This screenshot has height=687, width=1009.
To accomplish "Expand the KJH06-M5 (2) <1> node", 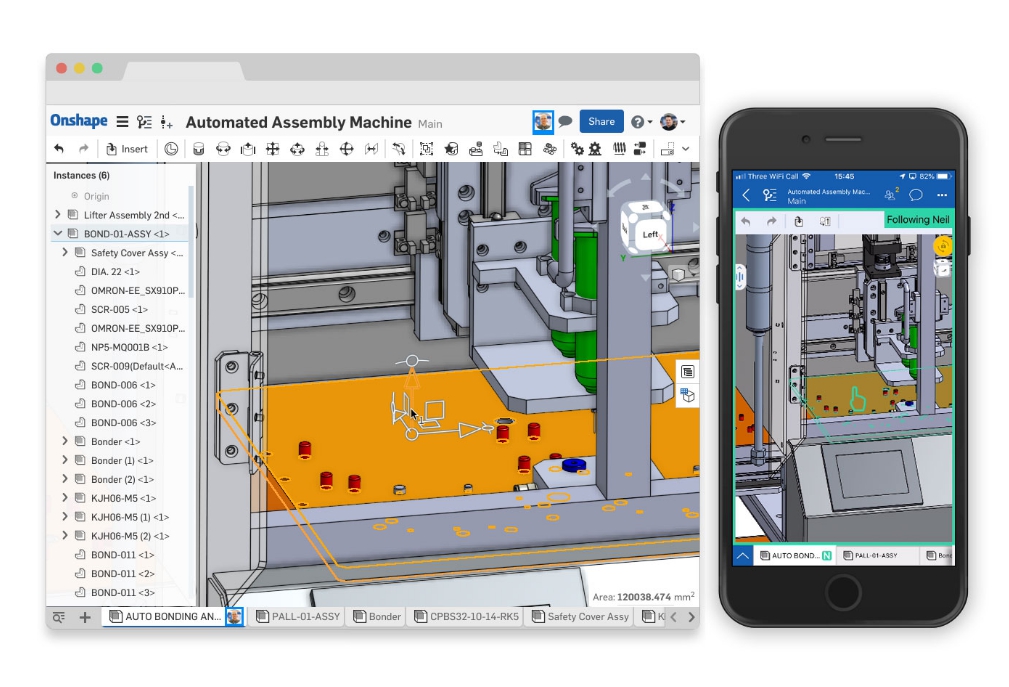I will 65,535.
